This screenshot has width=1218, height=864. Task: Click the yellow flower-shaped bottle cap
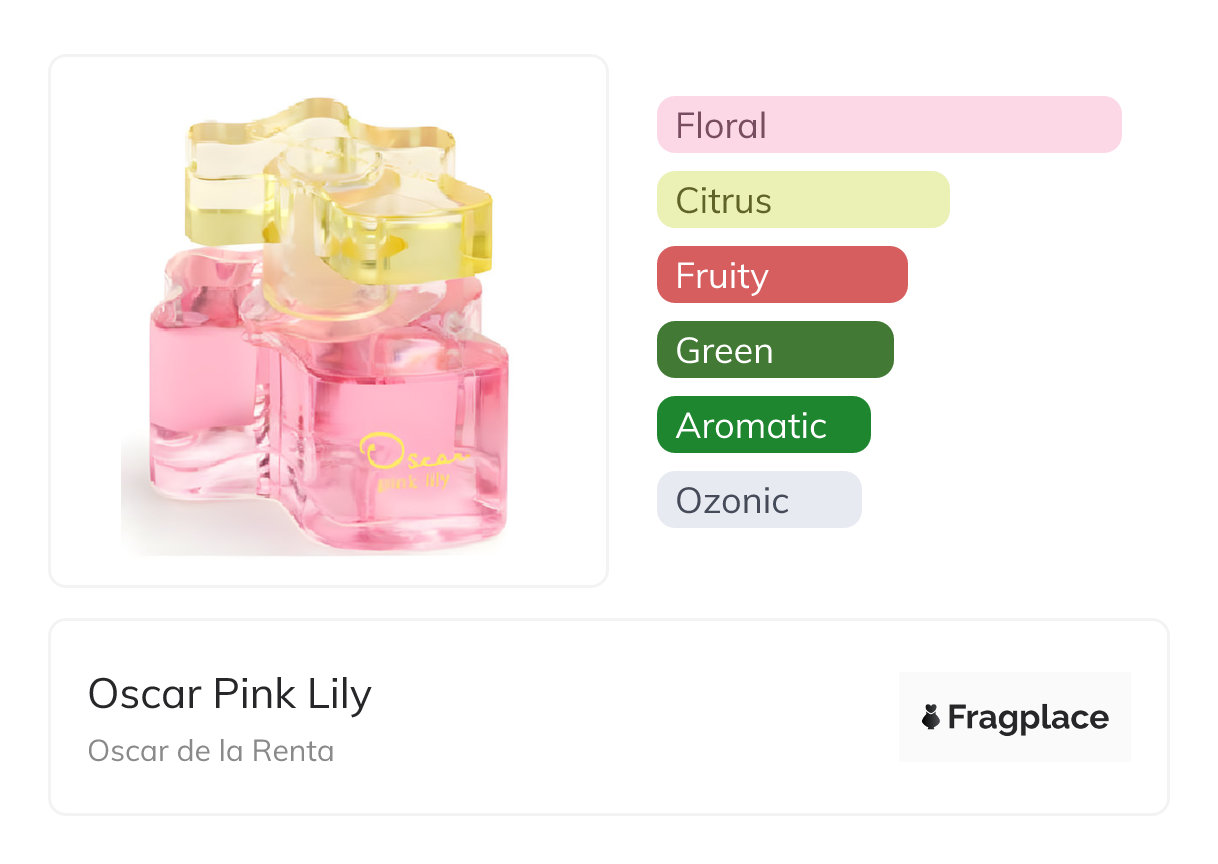click(x=340, y=190)
